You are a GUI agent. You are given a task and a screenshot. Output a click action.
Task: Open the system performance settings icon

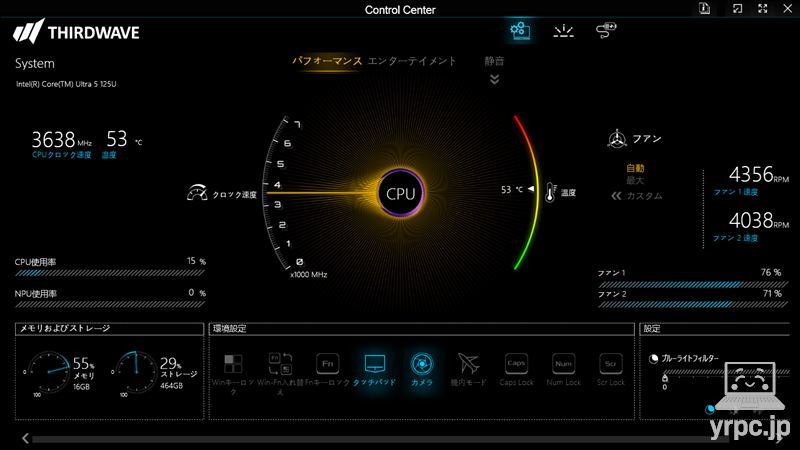520,31
